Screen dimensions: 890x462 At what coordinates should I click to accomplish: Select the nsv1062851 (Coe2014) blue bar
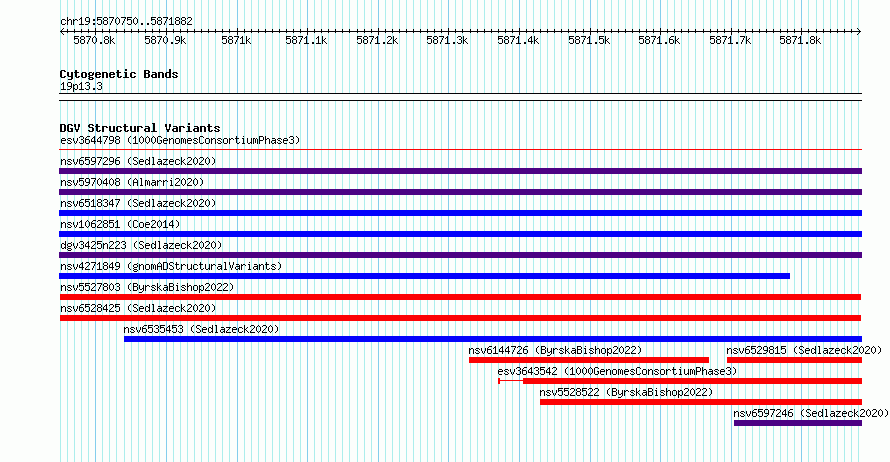[x=460, y=234]
